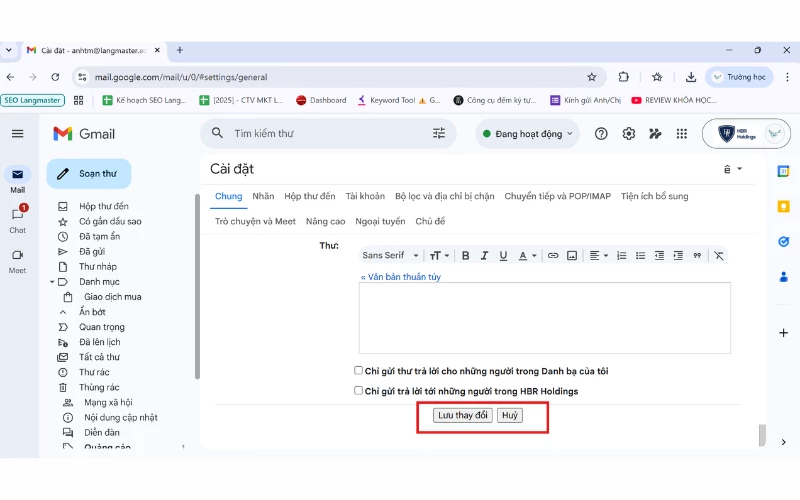This screenshot has width=800, height=500.
Task: Toggle italic formatting in the editor
Action: coord(484,256)
